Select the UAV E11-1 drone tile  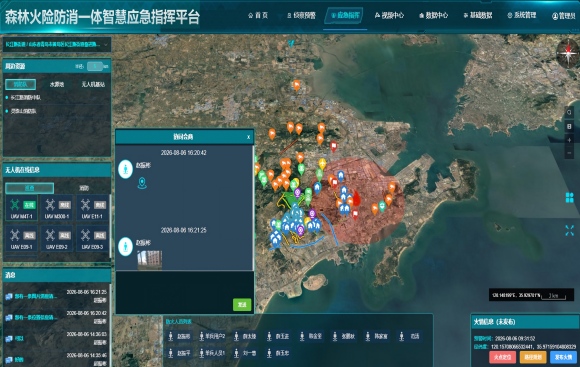coord(92,208)
